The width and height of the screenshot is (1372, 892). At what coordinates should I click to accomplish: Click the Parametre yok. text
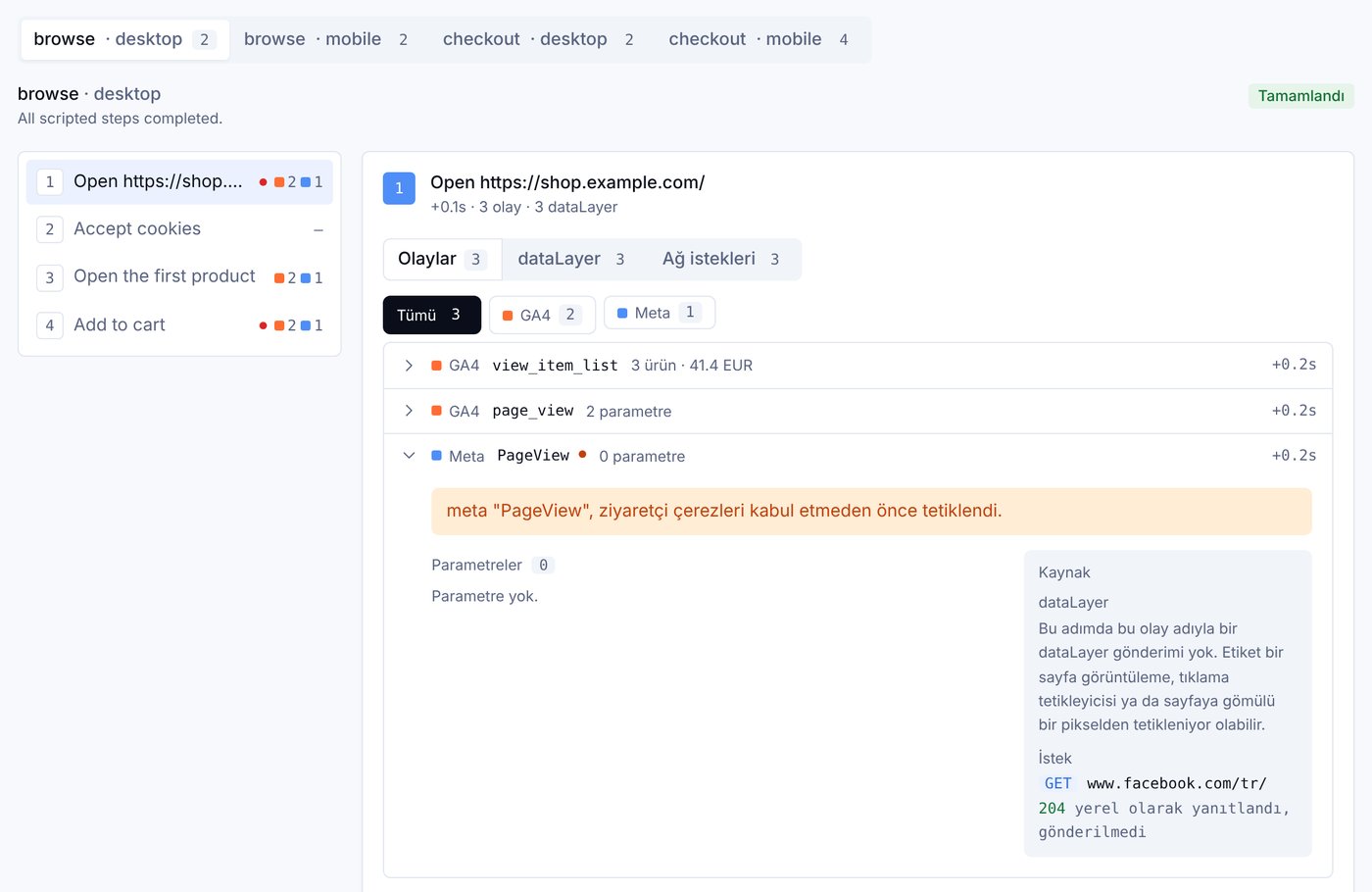pyautogui.click(x=485, y=597)
